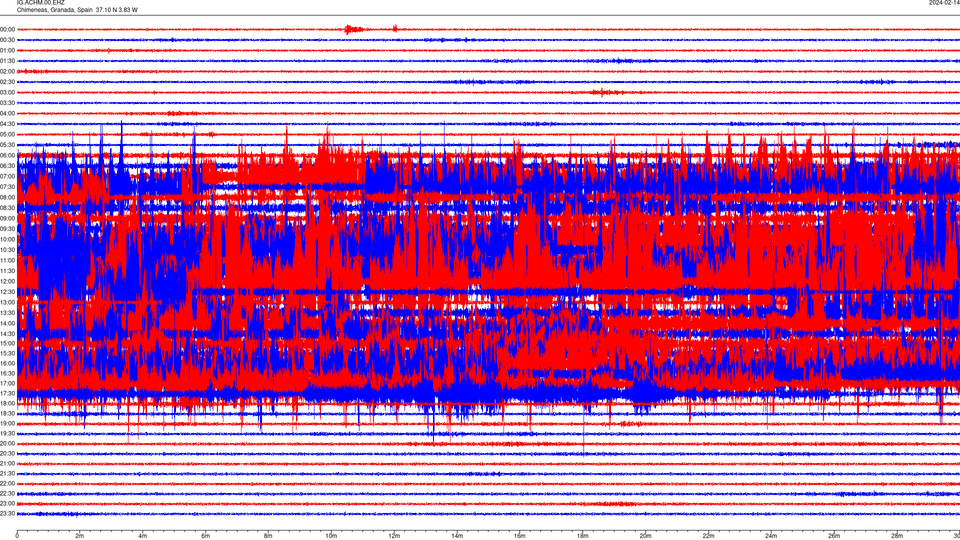Select the 07:30 time label
The image size is (960, 540).
[7, 187]
